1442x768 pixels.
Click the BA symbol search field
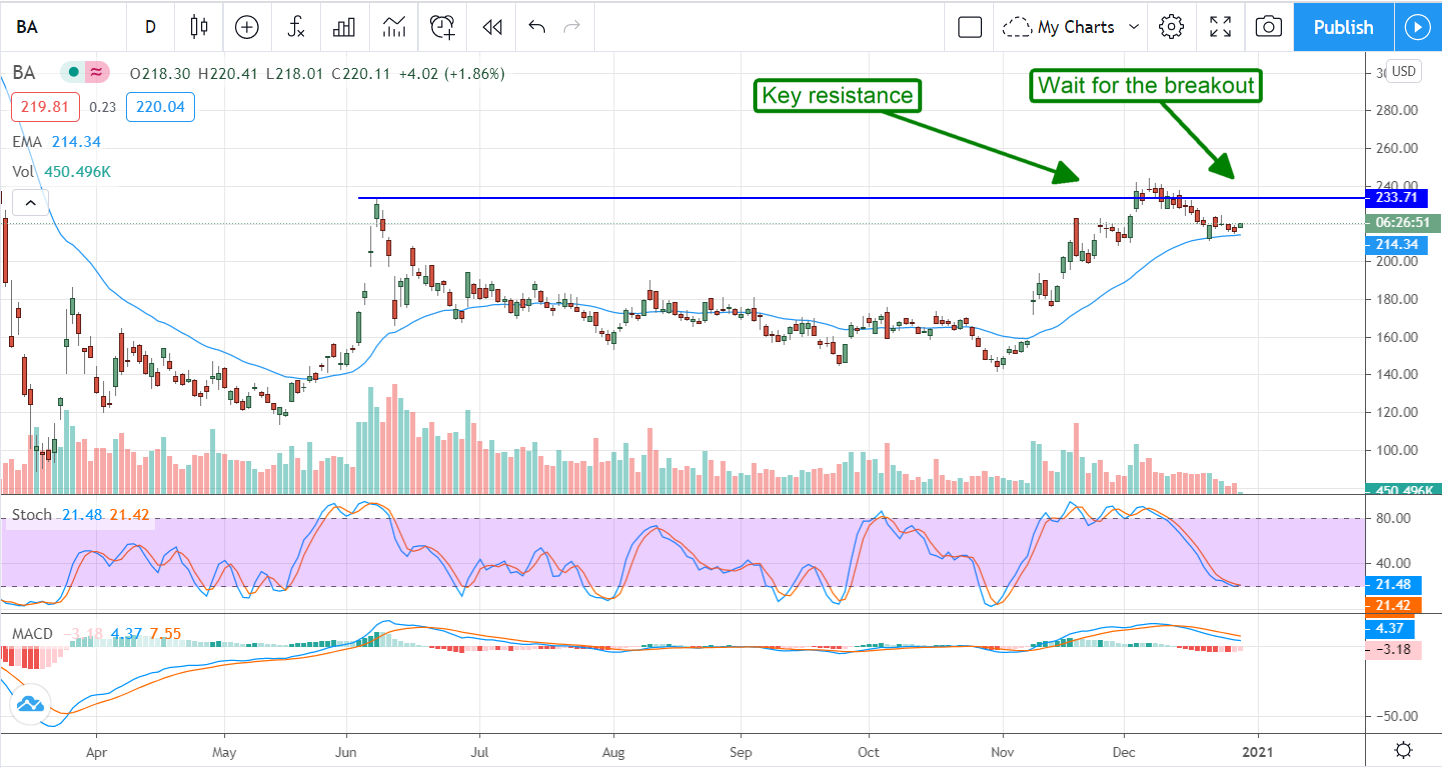pyautogui.click(x=60, y=27)
